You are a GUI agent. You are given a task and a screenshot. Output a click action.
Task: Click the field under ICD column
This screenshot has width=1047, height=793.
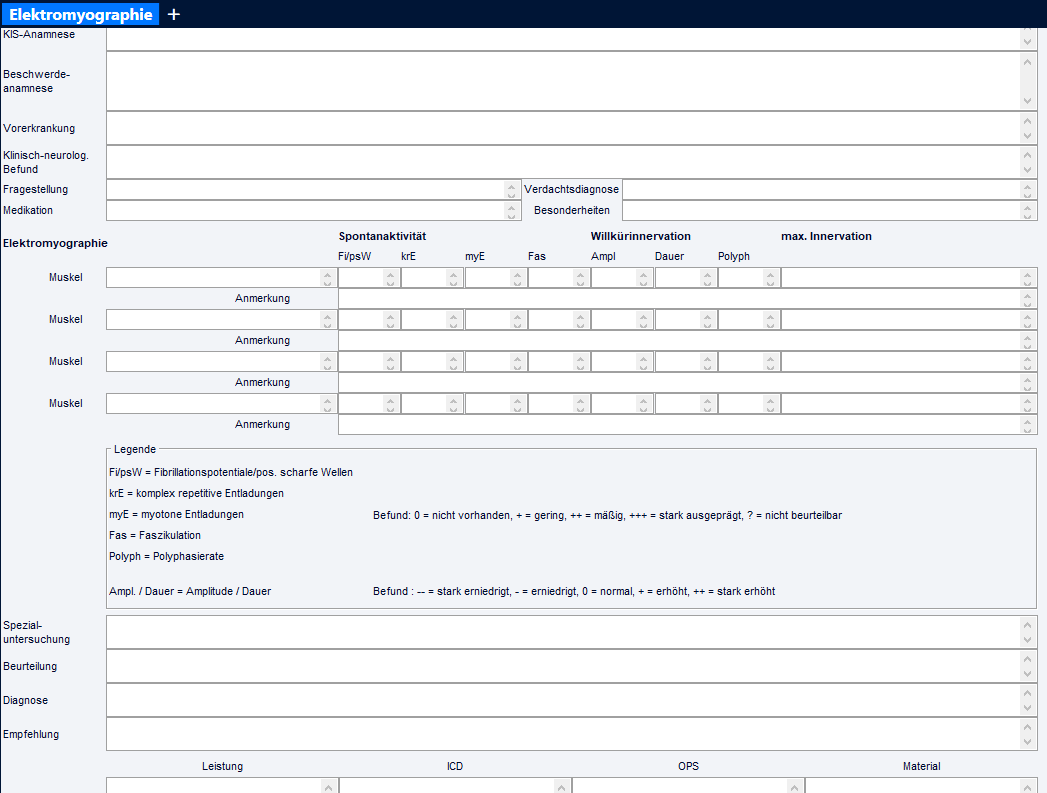455,785
